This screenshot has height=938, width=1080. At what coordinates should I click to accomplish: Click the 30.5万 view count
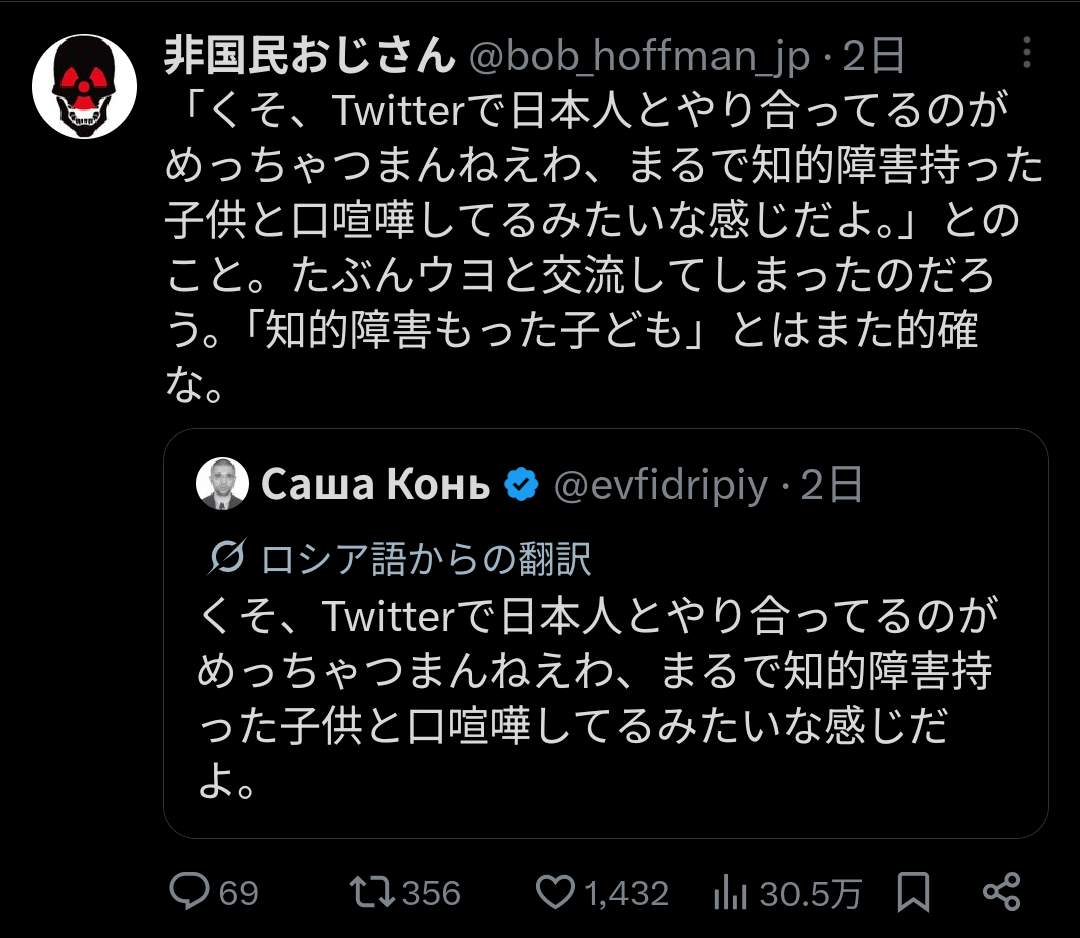click(810, 893)
